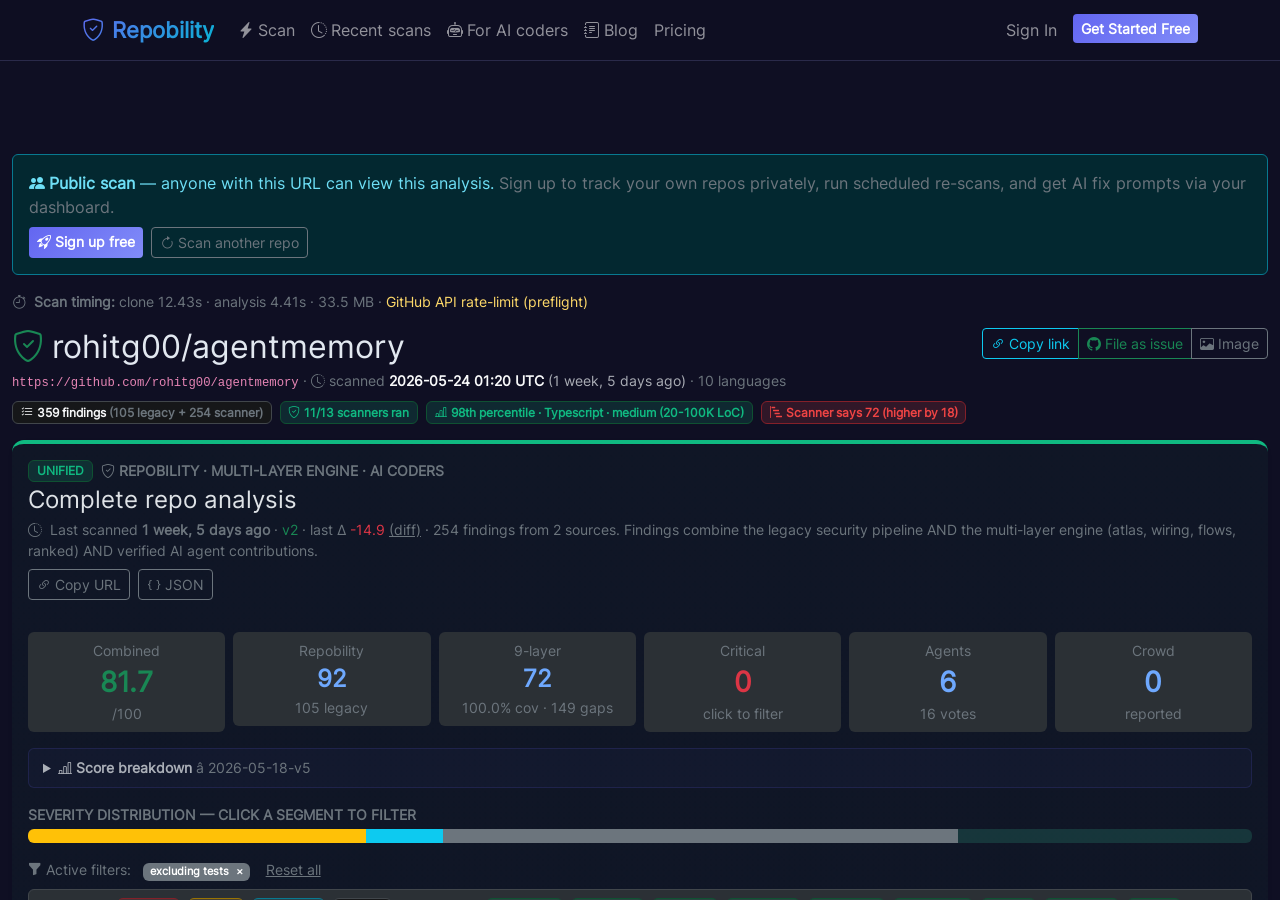Click the Critical 0 card to filter
Screen dimensions: 1280x900
(742, 682)
